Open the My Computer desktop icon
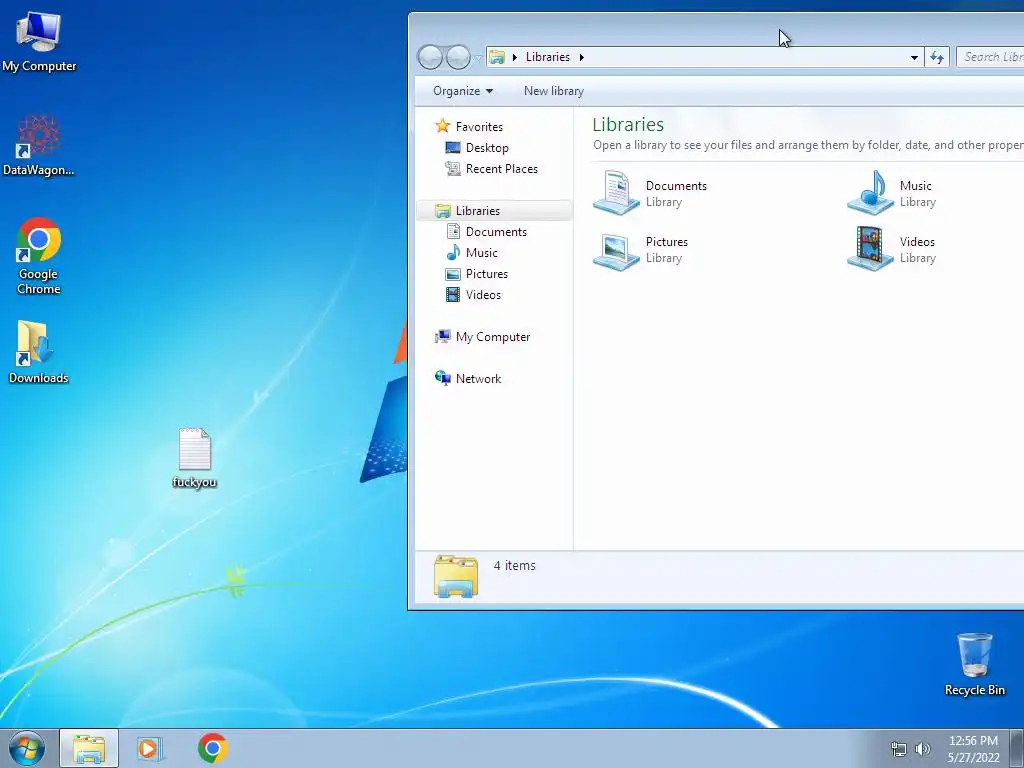 (39, 40)
